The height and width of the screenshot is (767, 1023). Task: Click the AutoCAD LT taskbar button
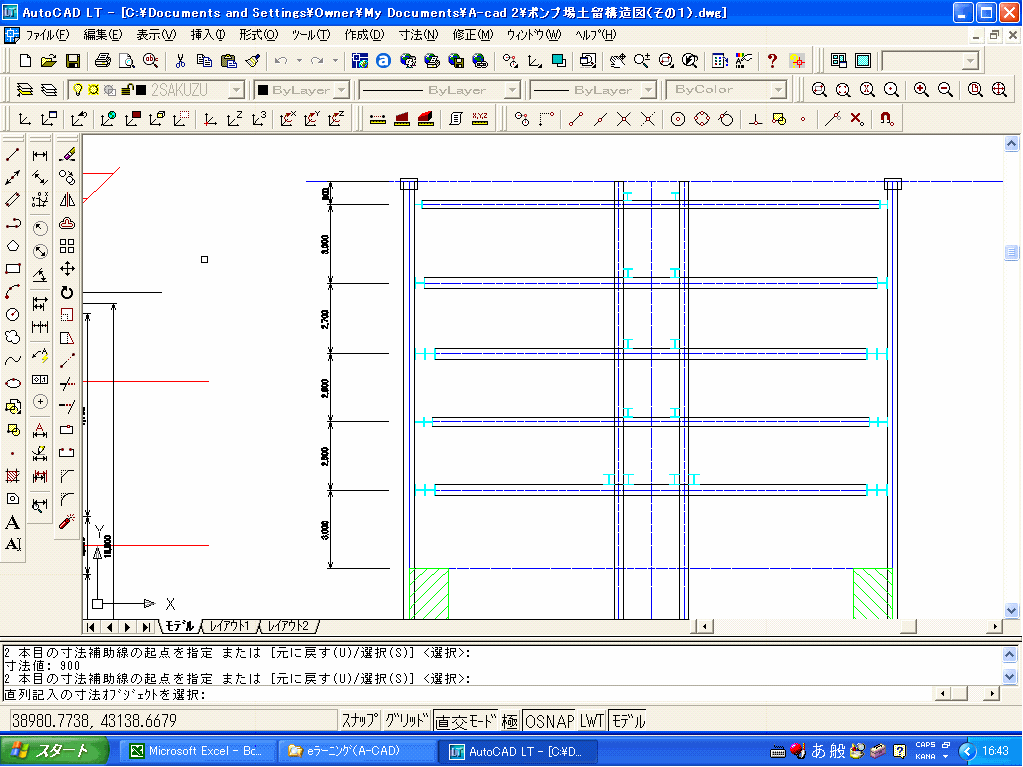(x=518, y=751)
